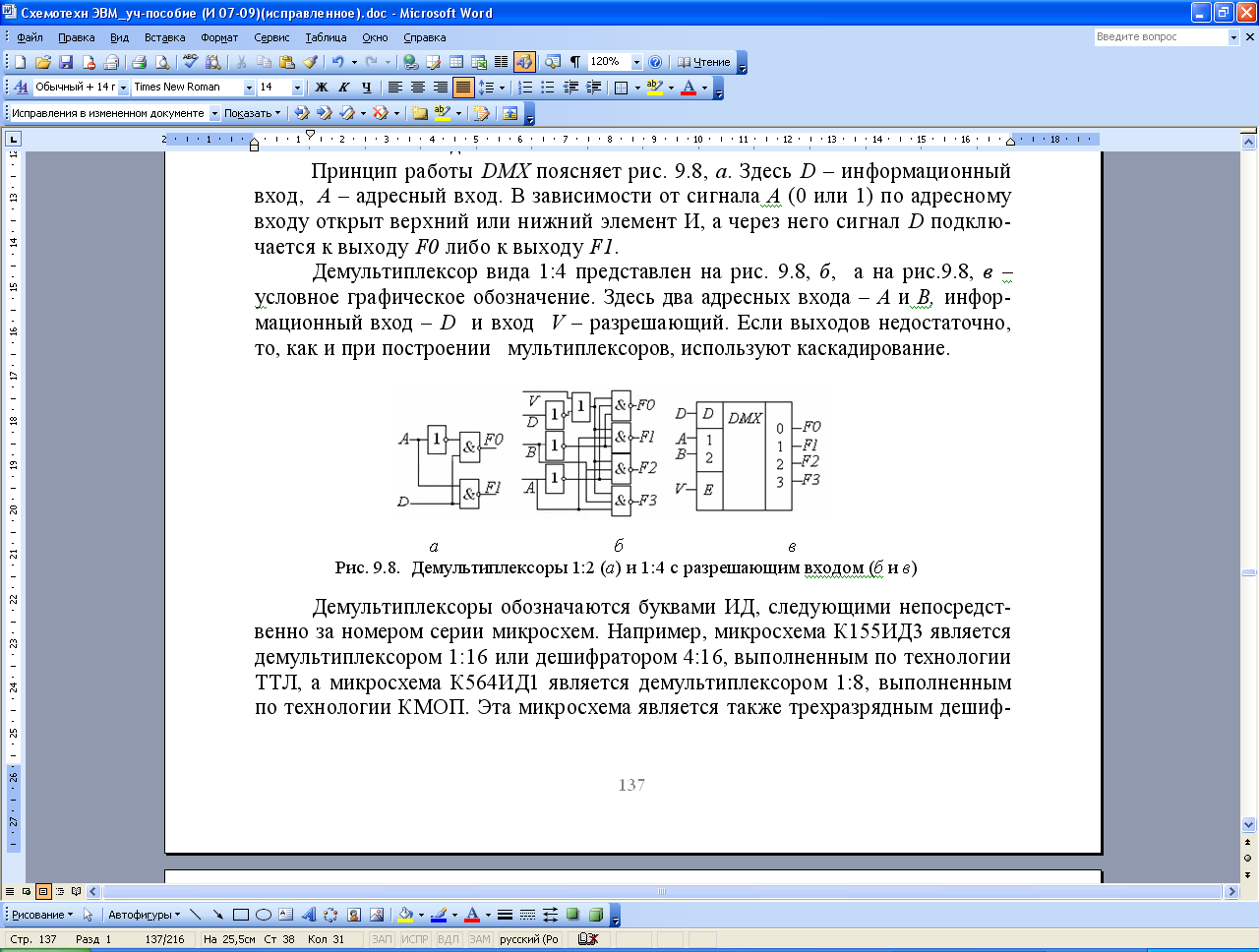1259x952 pixels.
Task: Print the document via printer icon
Action: pyautogui.click(x=139, y=62)
